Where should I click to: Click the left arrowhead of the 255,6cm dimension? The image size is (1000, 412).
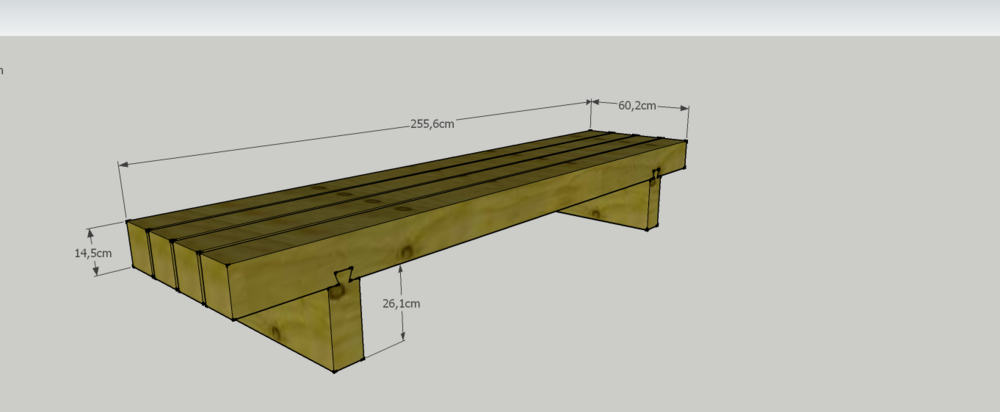122,163
